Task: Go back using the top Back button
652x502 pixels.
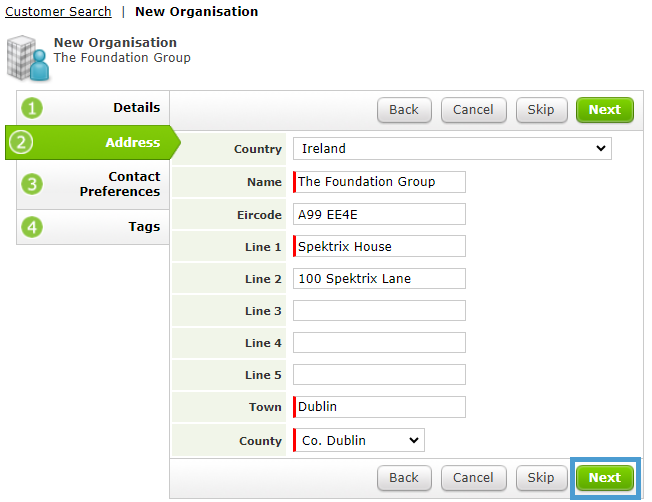Action: (x=404, y=110)
